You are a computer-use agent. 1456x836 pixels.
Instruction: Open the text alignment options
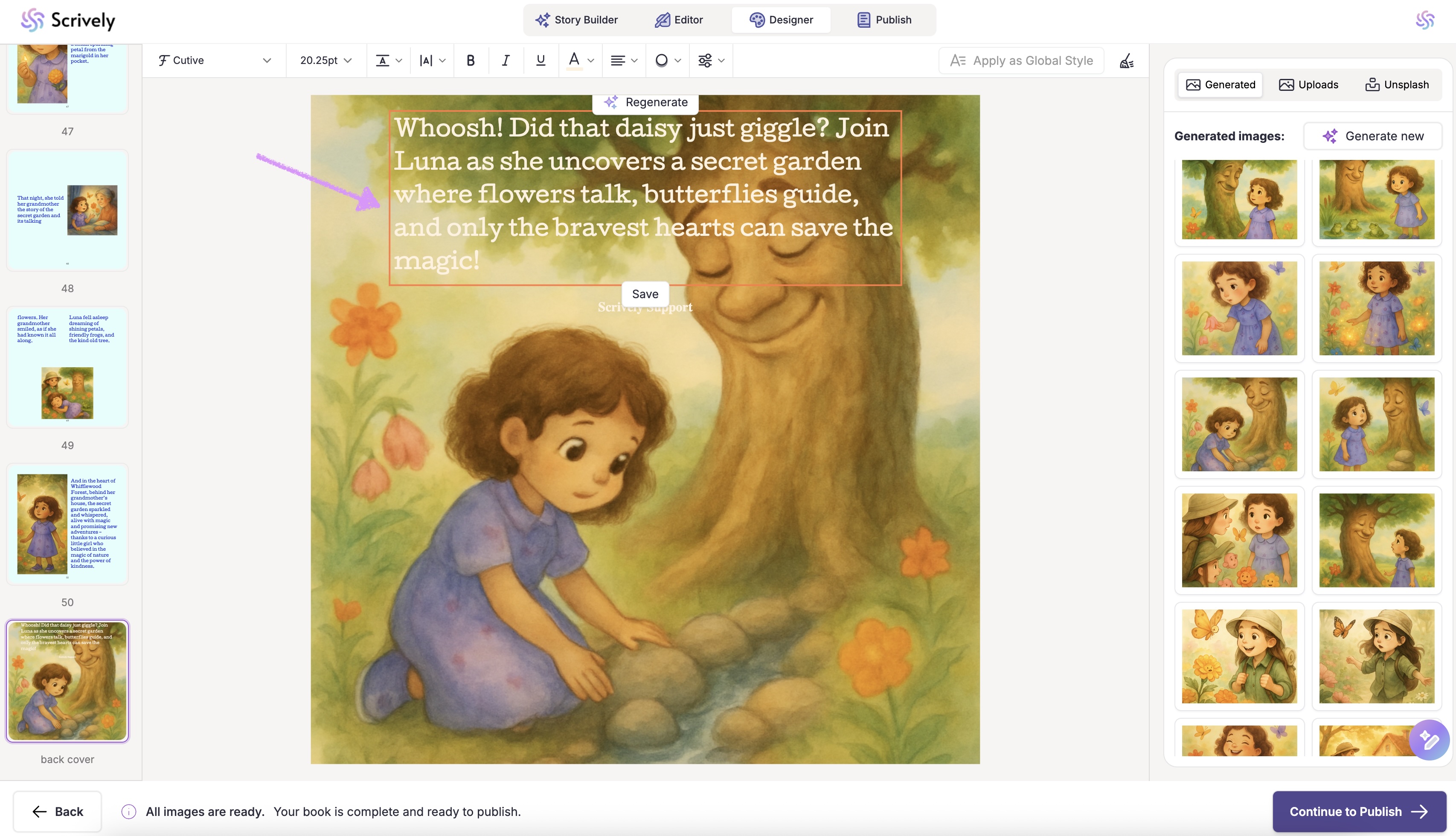[624, 60]
